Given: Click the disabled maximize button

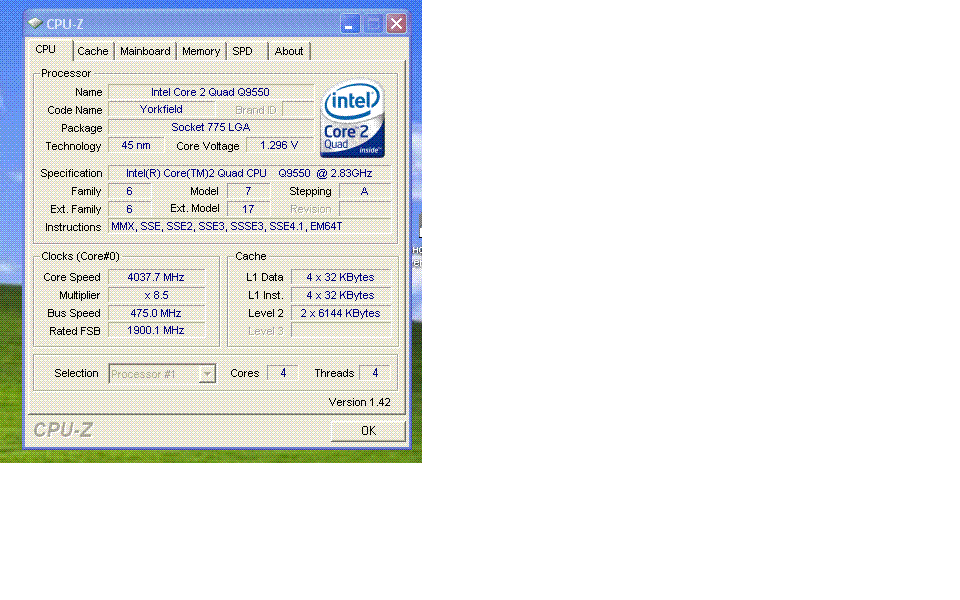Looking at the screenshot, I should 373,24.
